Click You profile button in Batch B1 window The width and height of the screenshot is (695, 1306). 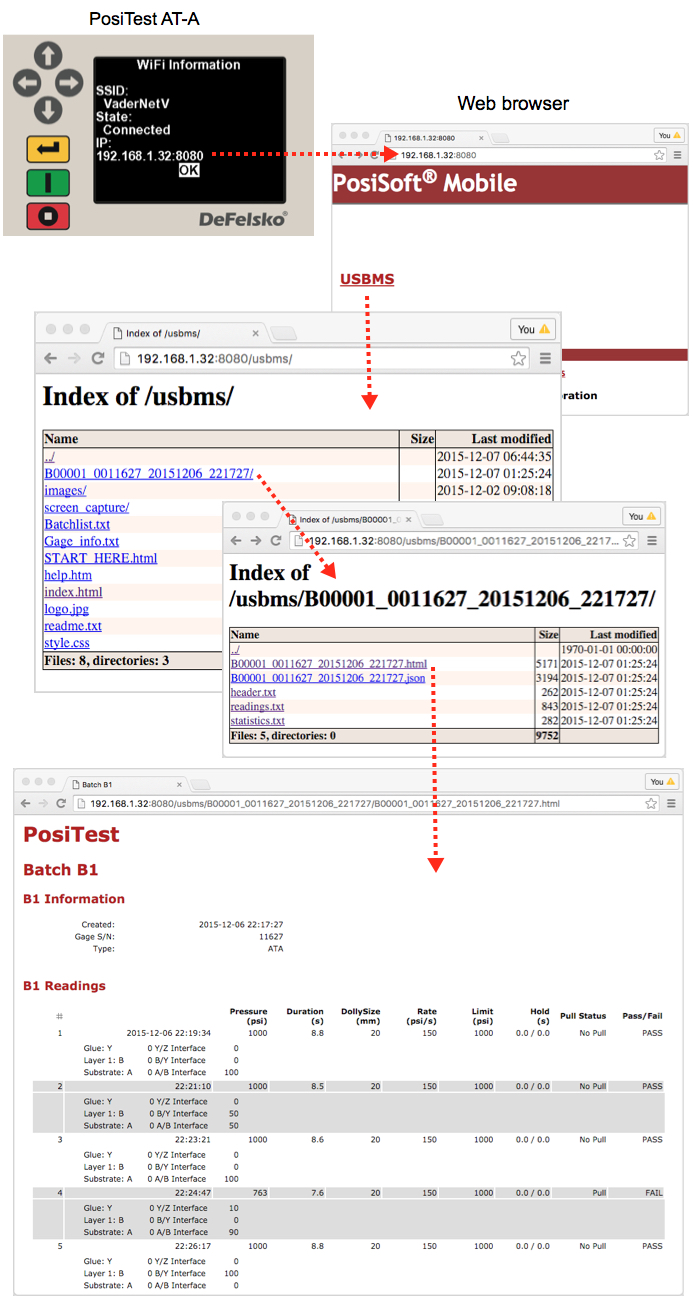664,782
